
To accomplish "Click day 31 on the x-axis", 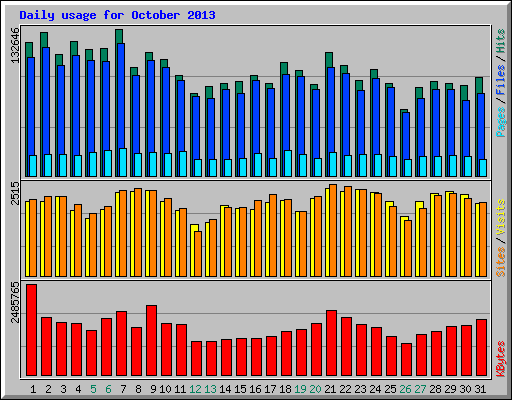I will click(480, 389).
